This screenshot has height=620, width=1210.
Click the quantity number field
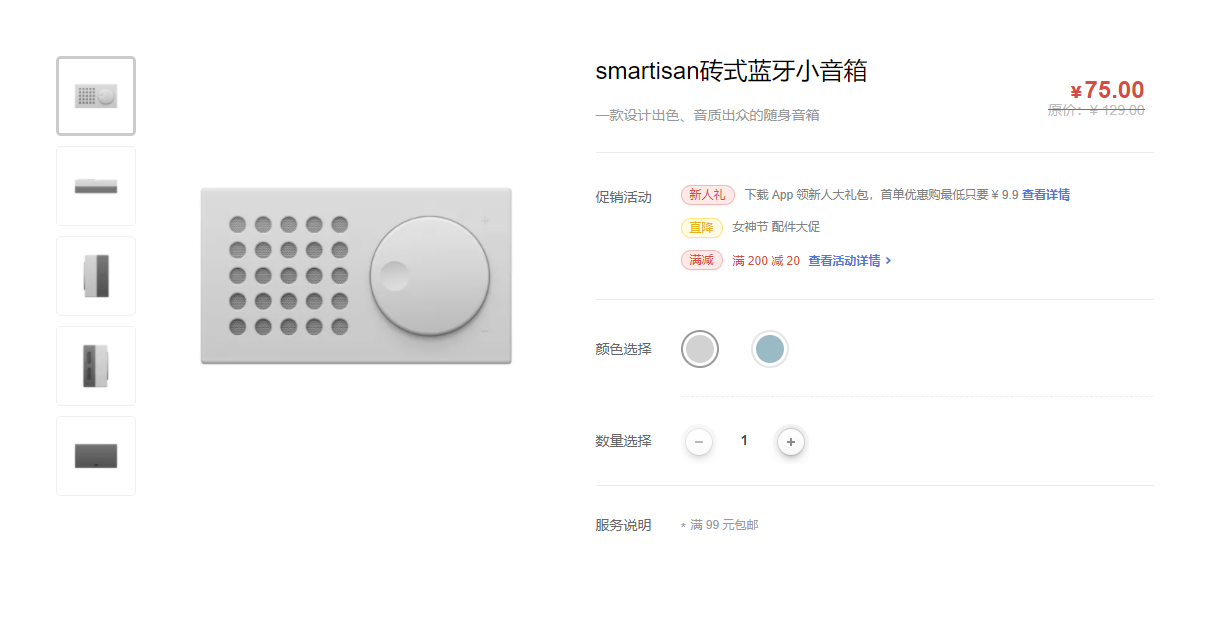(x=744, y=441)
